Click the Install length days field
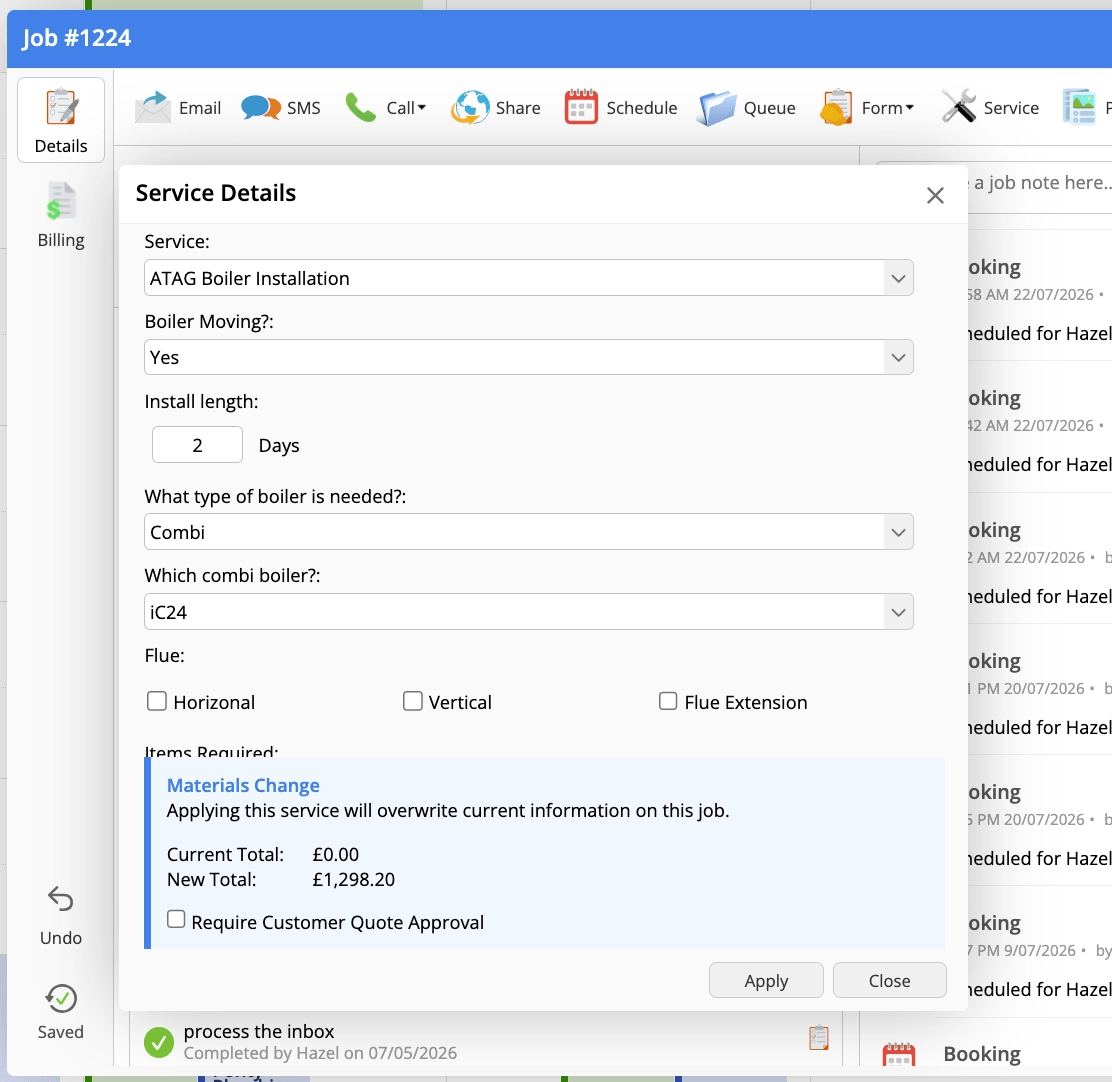Screen dimensions: 1112x1082 (x=197, y=445)
